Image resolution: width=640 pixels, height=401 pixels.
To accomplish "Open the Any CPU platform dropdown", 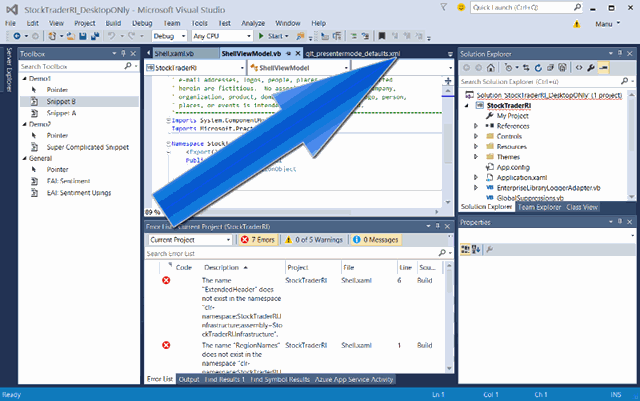I will pyautogui.click(x=222, y=36).
